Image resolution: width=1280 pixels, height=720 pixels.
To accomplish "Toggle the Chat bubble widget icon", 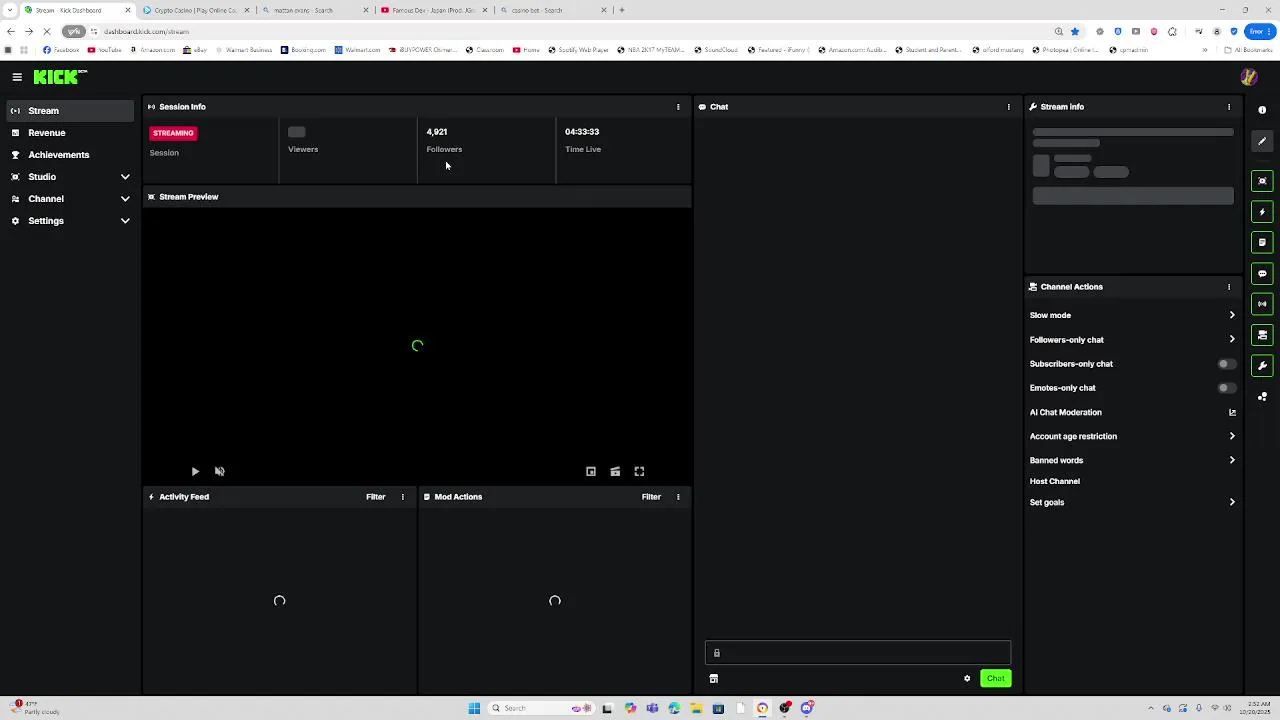I will (1262, 273).
